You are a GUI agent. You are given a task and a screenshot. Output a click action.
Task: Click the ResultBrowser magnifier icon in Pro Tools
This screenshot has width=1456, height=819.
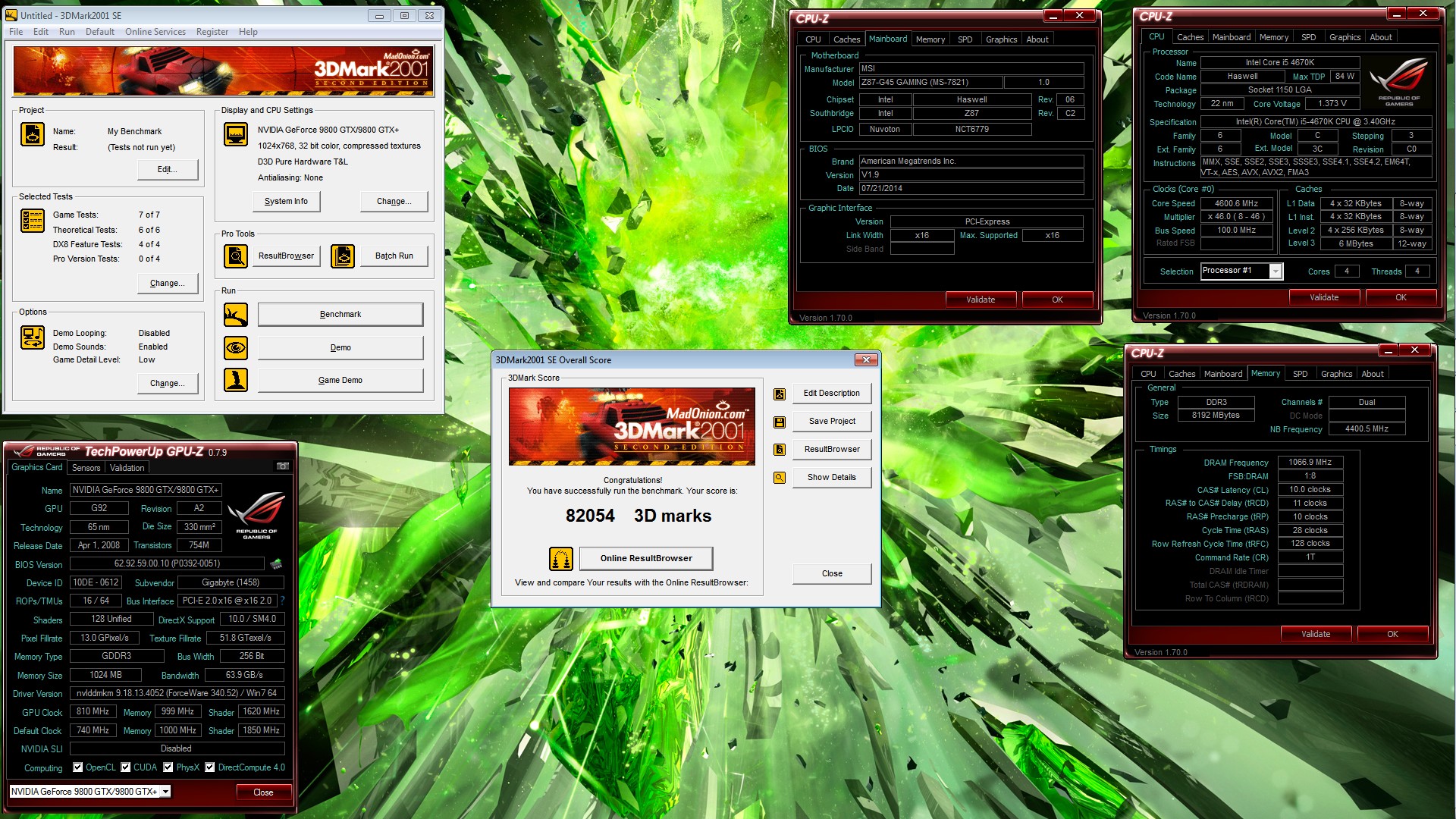(236, 256)
